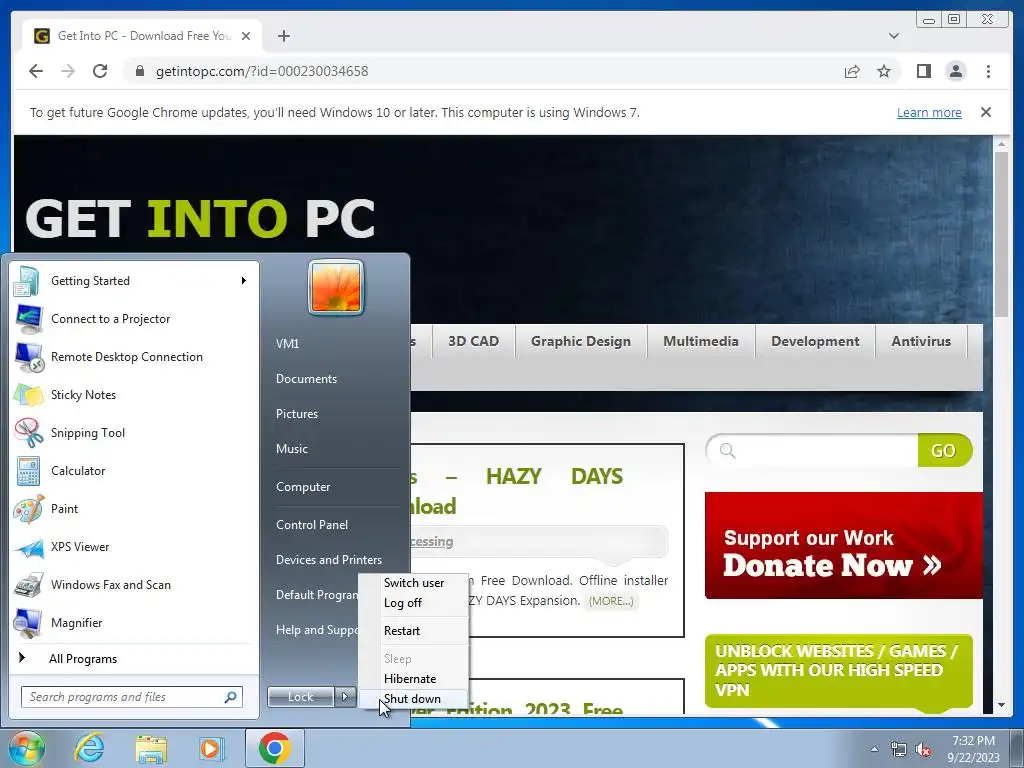Launch Sticky Notes

134,394
